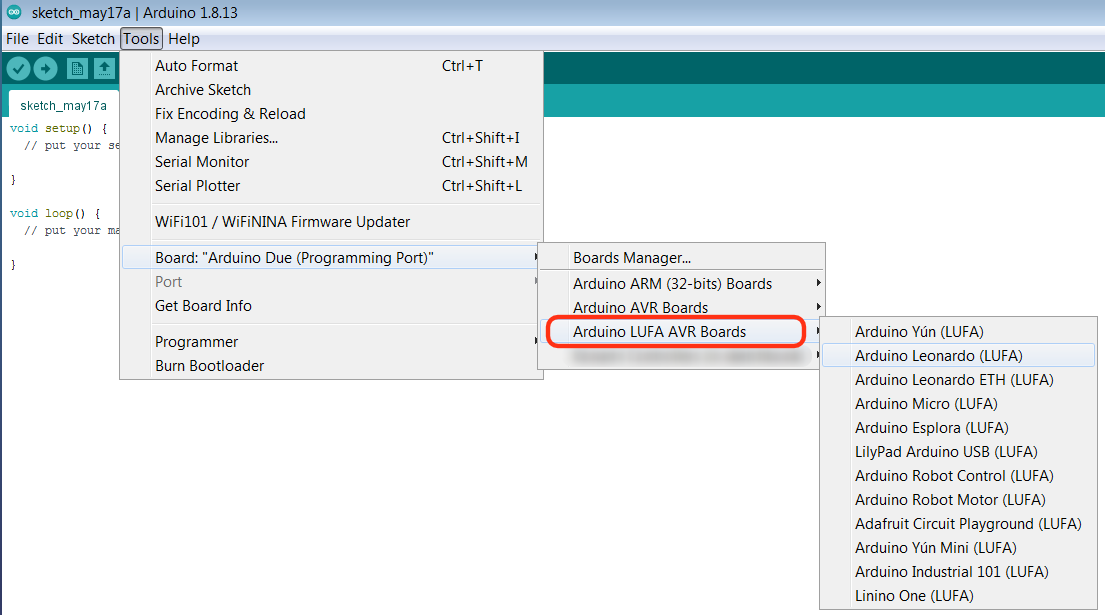Image resolution: width=1105 pixels, height=615 pixels.
Task: Open Manage Libraries... entry
Action: [x=331, y=137]
